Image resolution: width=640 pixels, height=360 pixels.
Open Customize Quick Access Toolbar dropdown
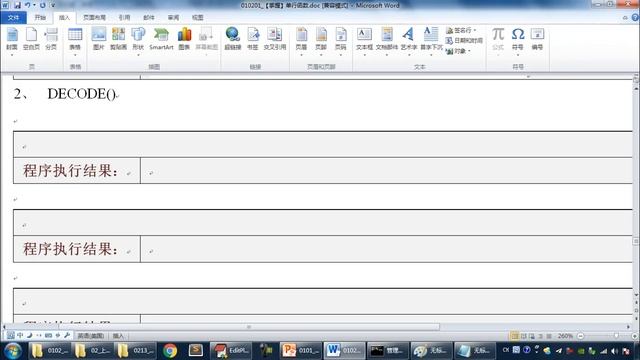[x=53, y=5]
